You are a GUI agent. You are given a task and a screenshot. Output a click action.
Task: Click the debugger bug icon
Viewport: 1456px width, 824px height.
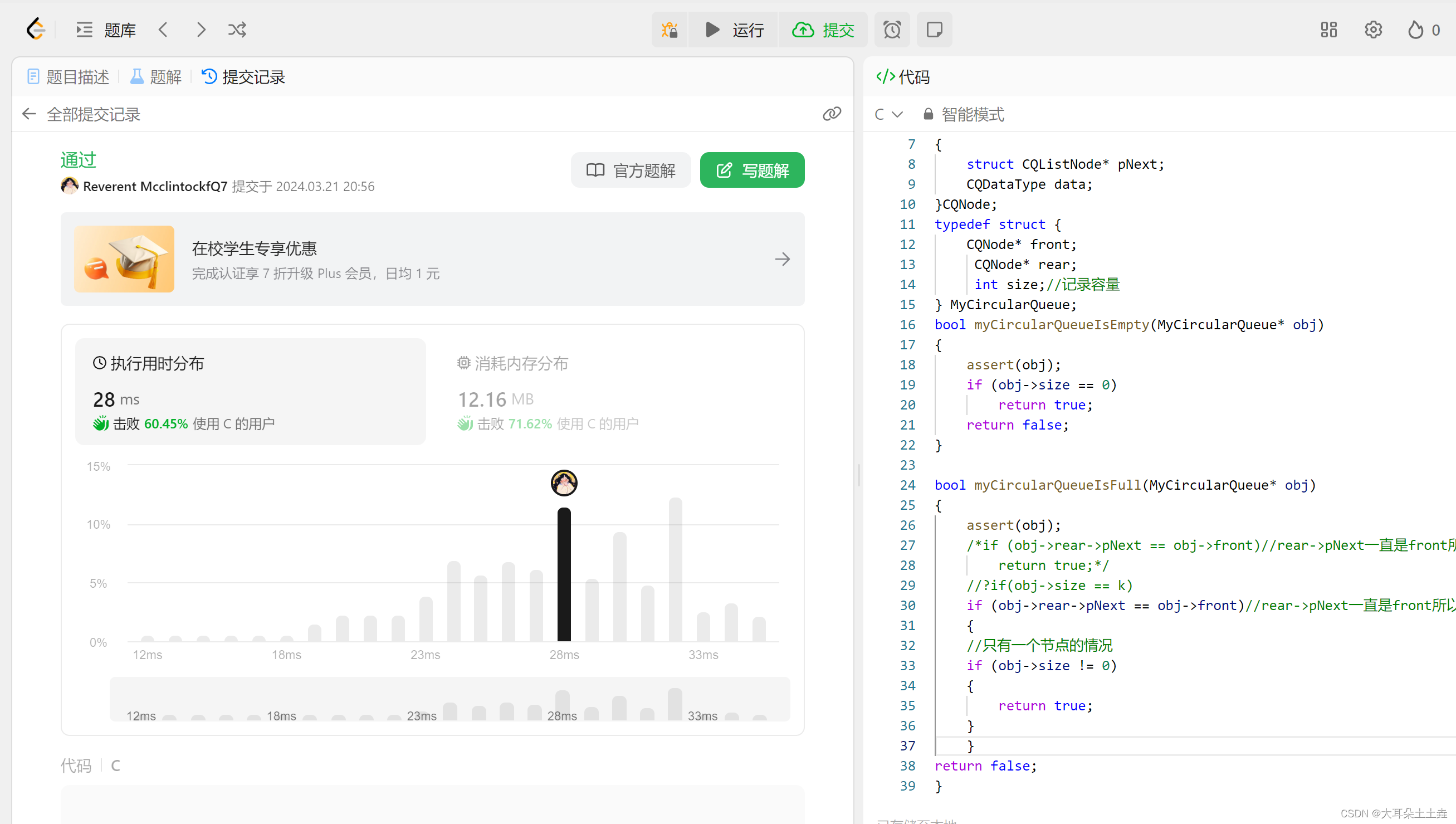(x=669, y=30)
